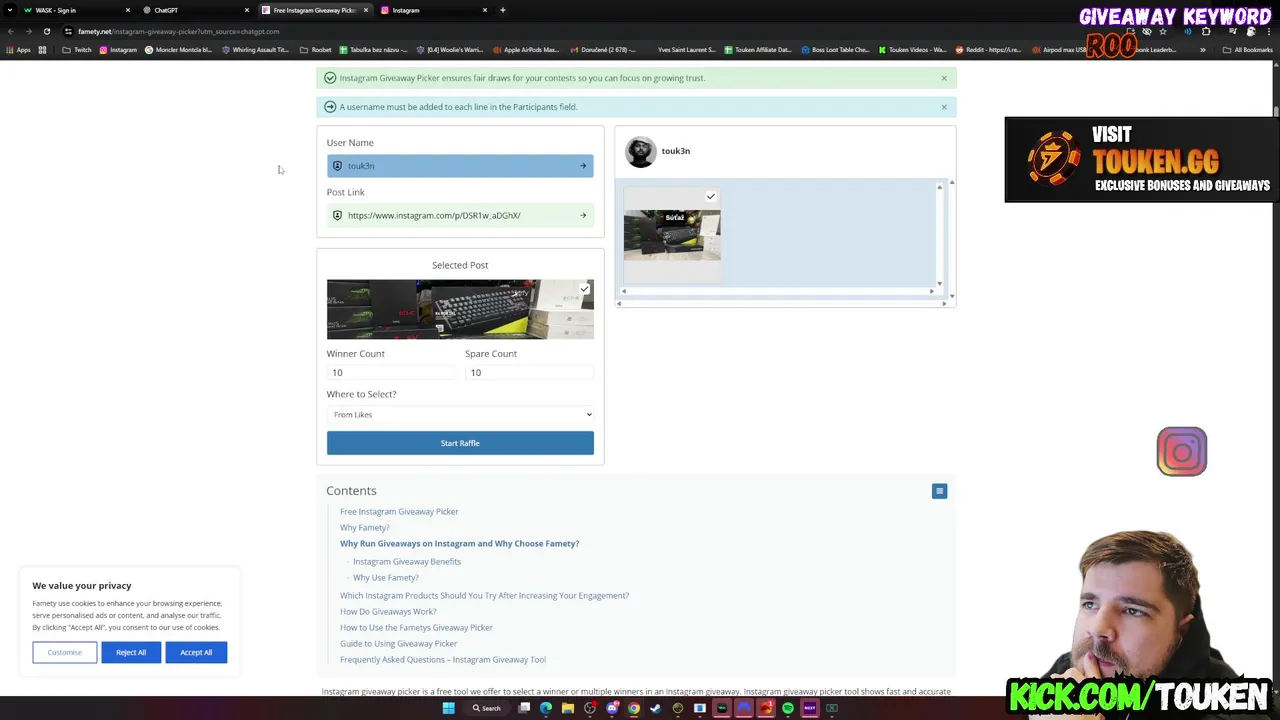Open Why Run Giveaways on Instagram link
This screenshot has width=1280, height=720.
tap(459, 544)
